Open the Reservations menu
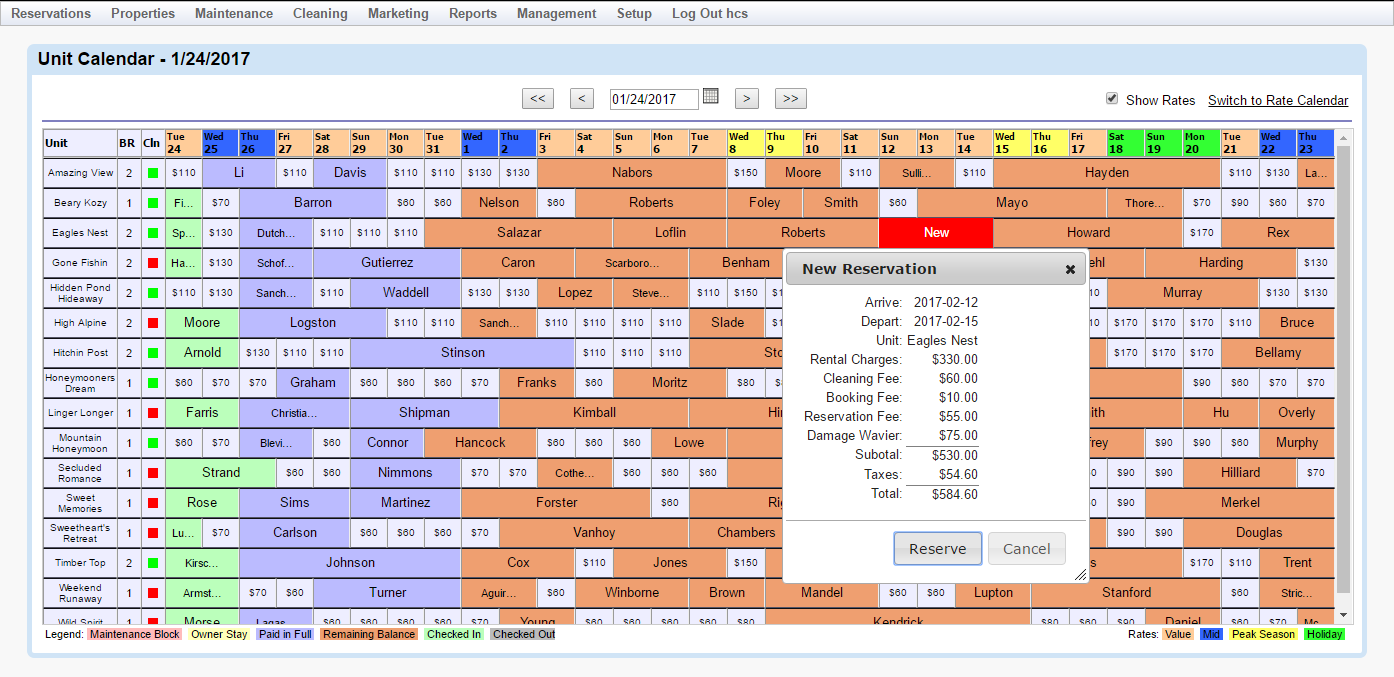1394x677 pixels. tap(50, 13)
